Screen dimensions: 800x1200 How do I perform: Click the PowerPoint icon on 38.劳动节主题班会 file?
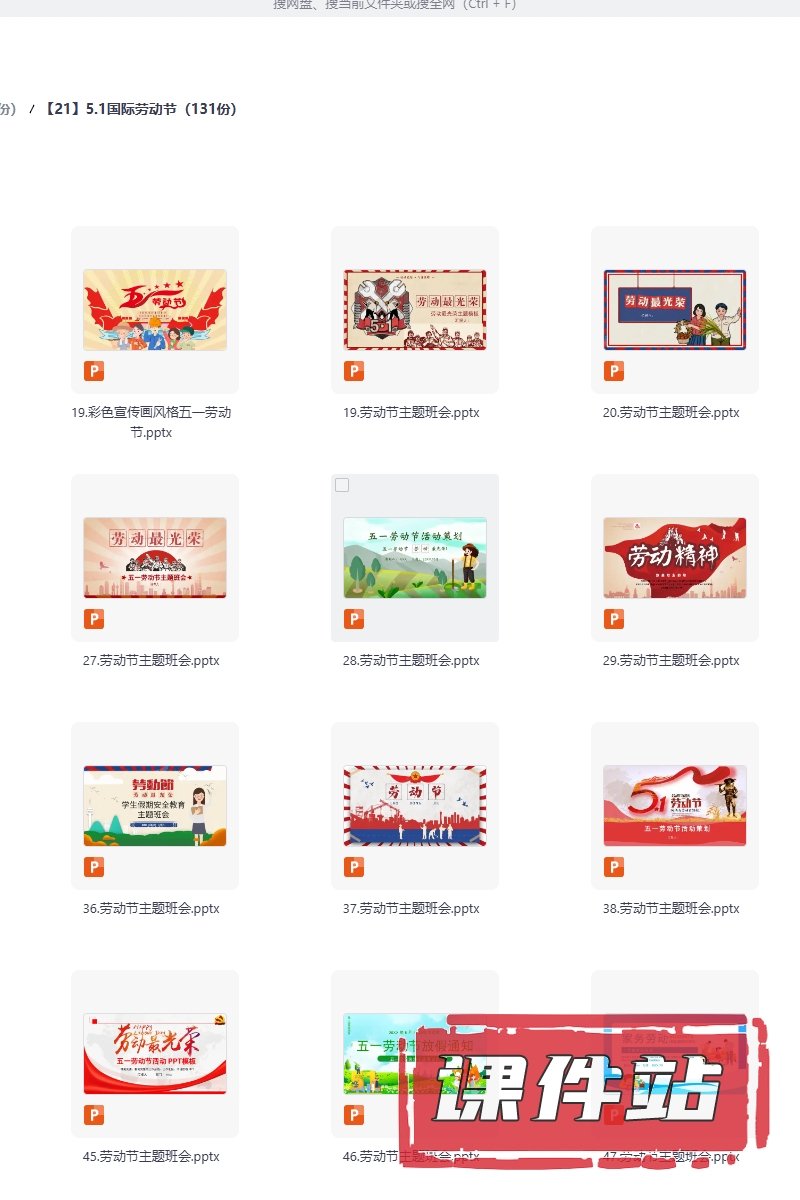[614, 867]
